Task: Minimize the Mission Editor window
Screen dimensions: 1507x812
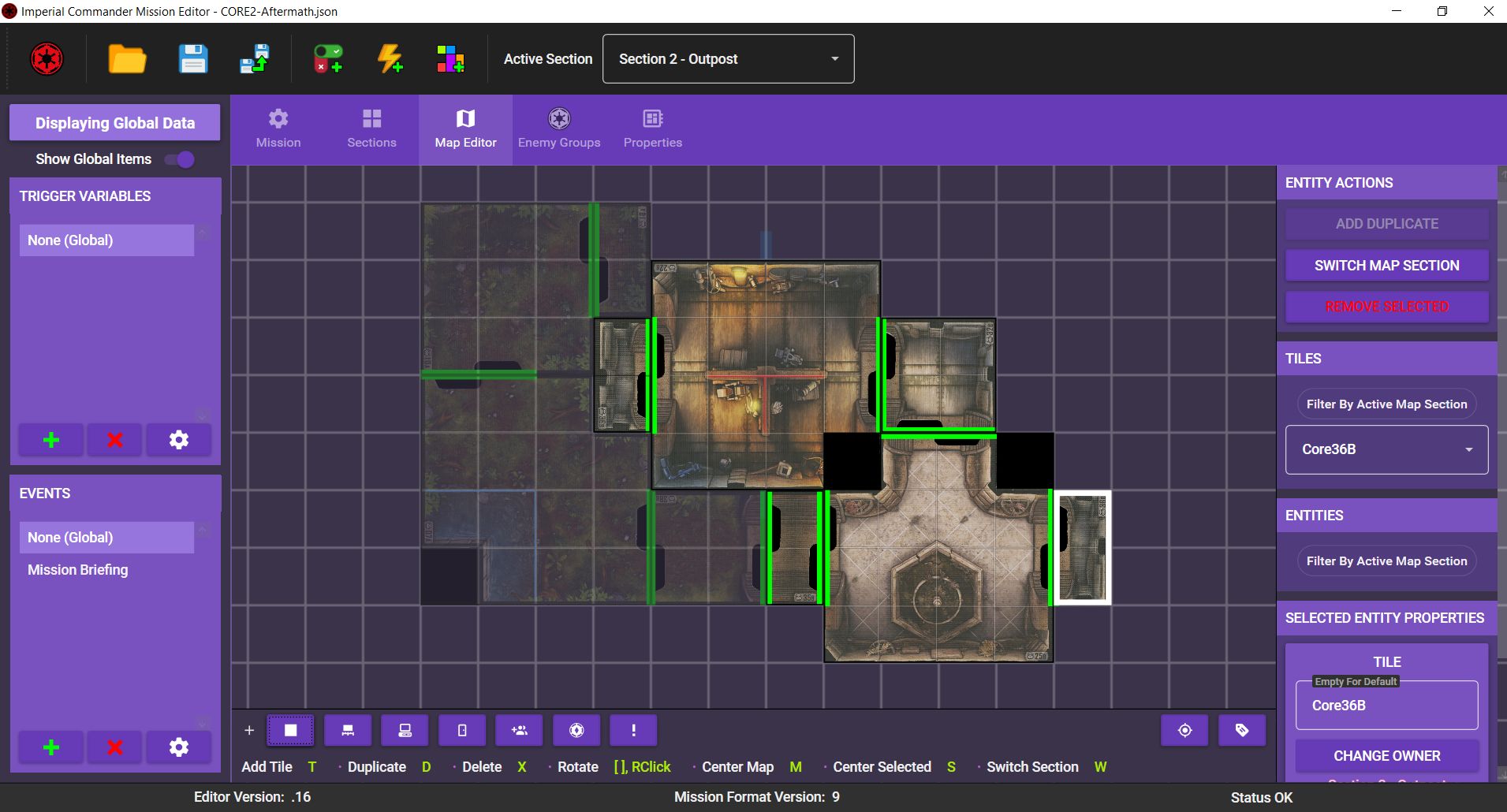Action: point(1397,11)
